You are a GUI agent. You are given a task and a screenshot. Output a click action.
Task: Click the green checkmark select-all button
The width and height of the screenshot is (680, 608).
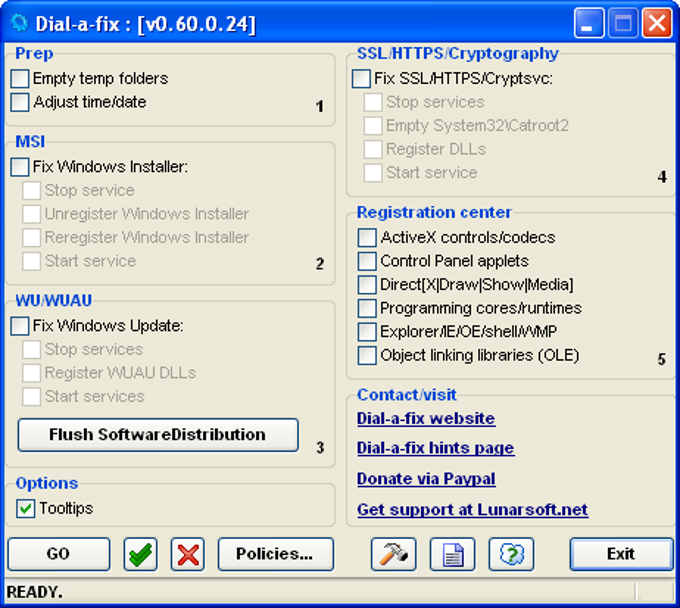(x=140, y=554)
